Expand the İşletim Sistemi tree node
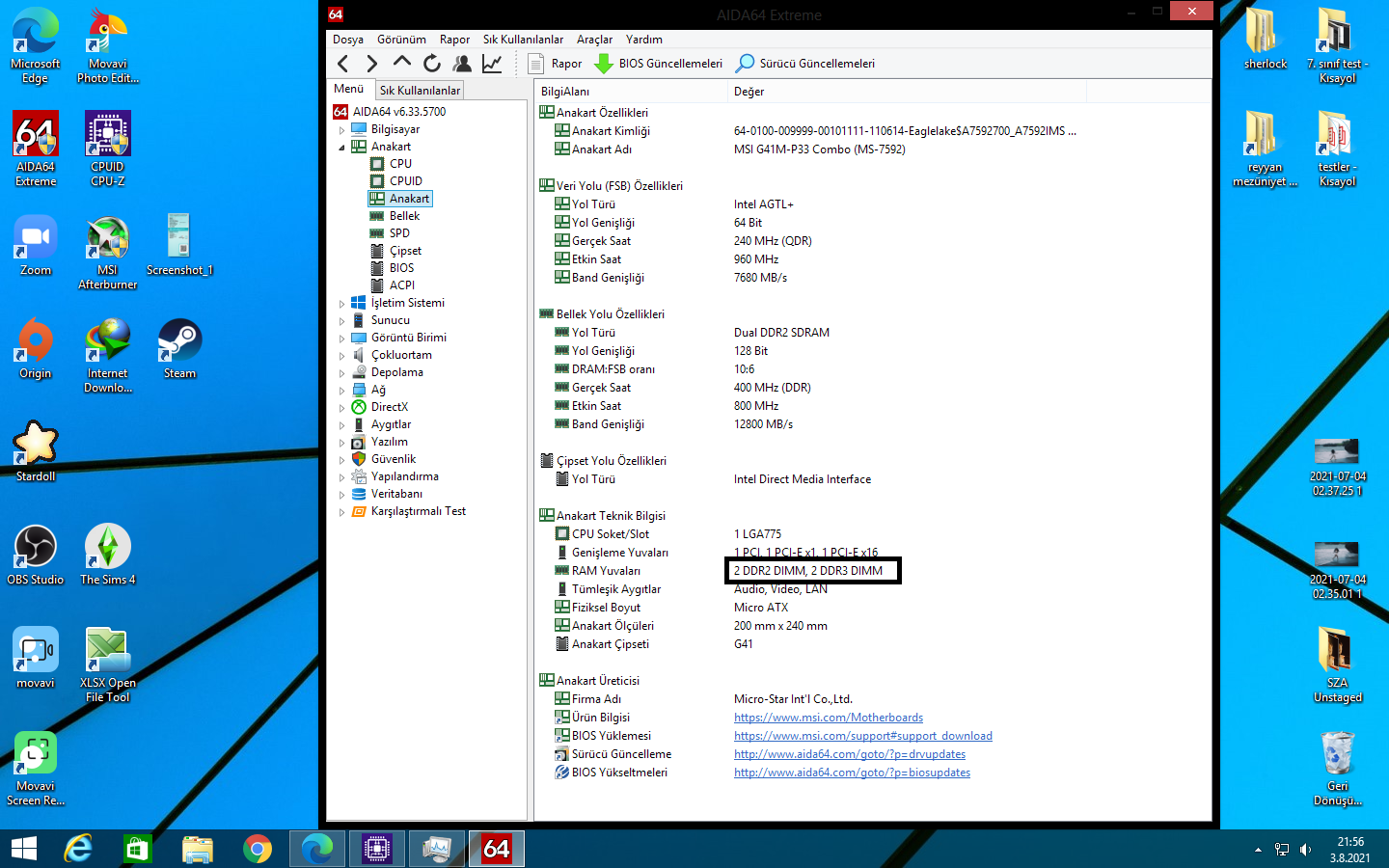 tap(341, 304)
